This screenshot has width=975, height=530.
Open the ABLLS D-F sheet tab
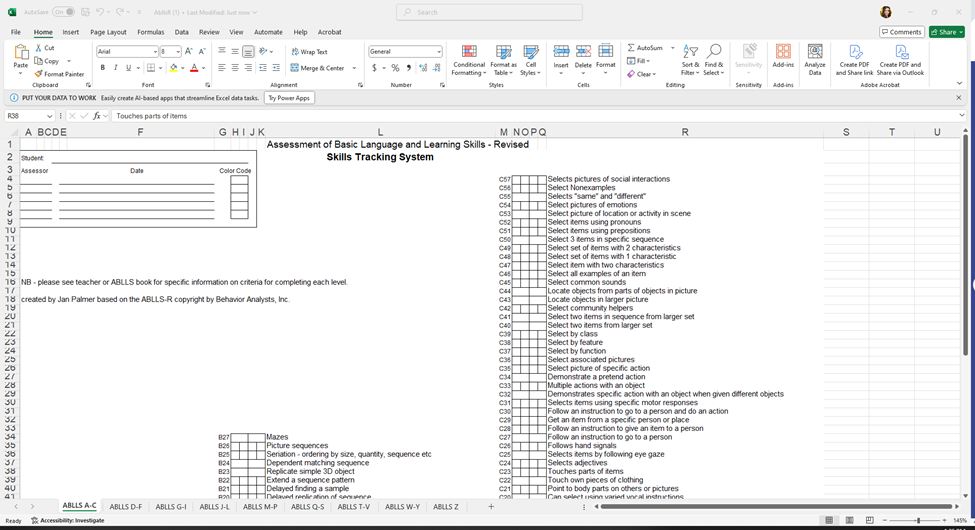pos(126,507)
